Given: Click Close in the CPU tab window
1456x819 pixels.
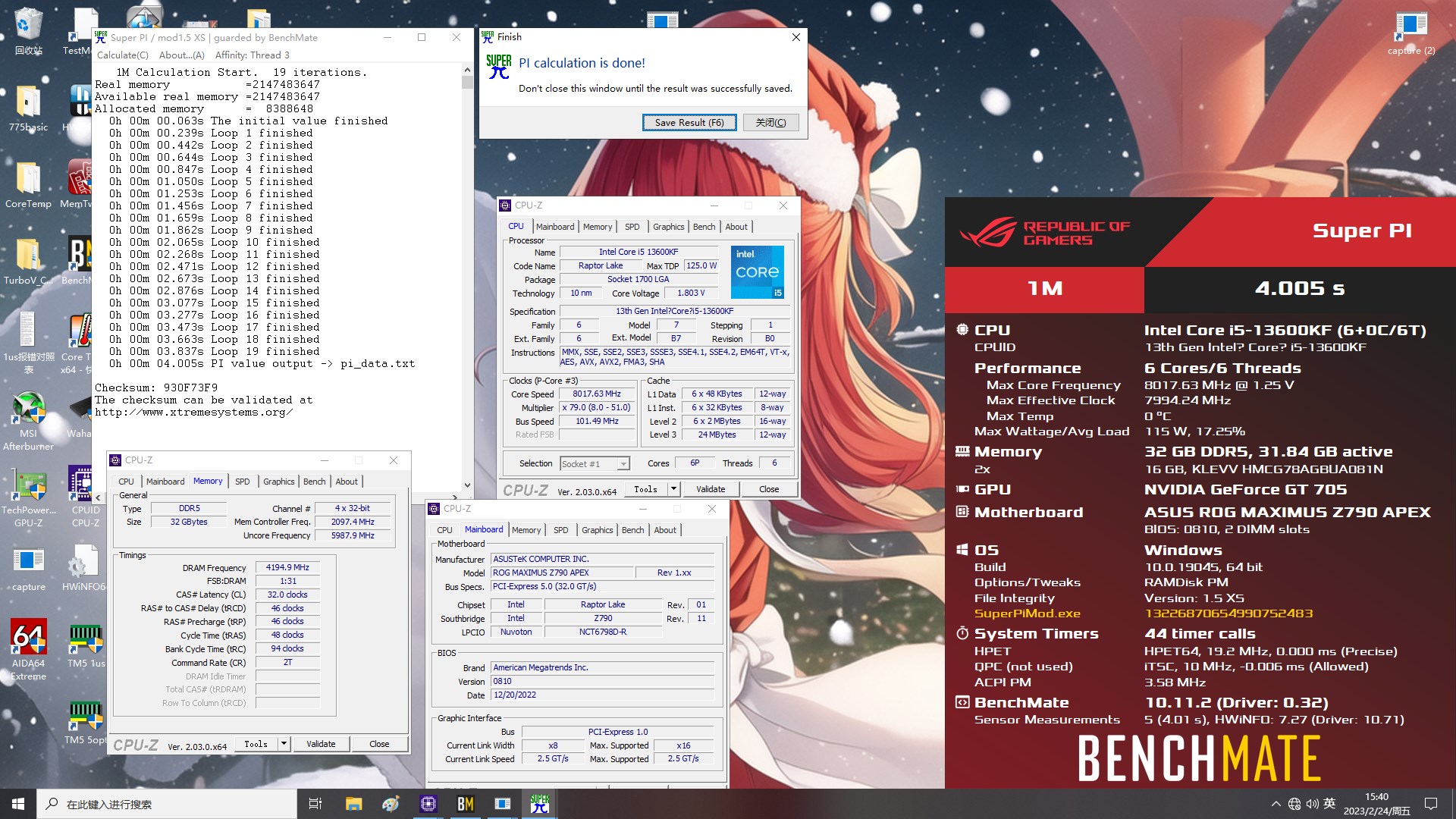Looking at the screenshot, I should pos(769,489).
